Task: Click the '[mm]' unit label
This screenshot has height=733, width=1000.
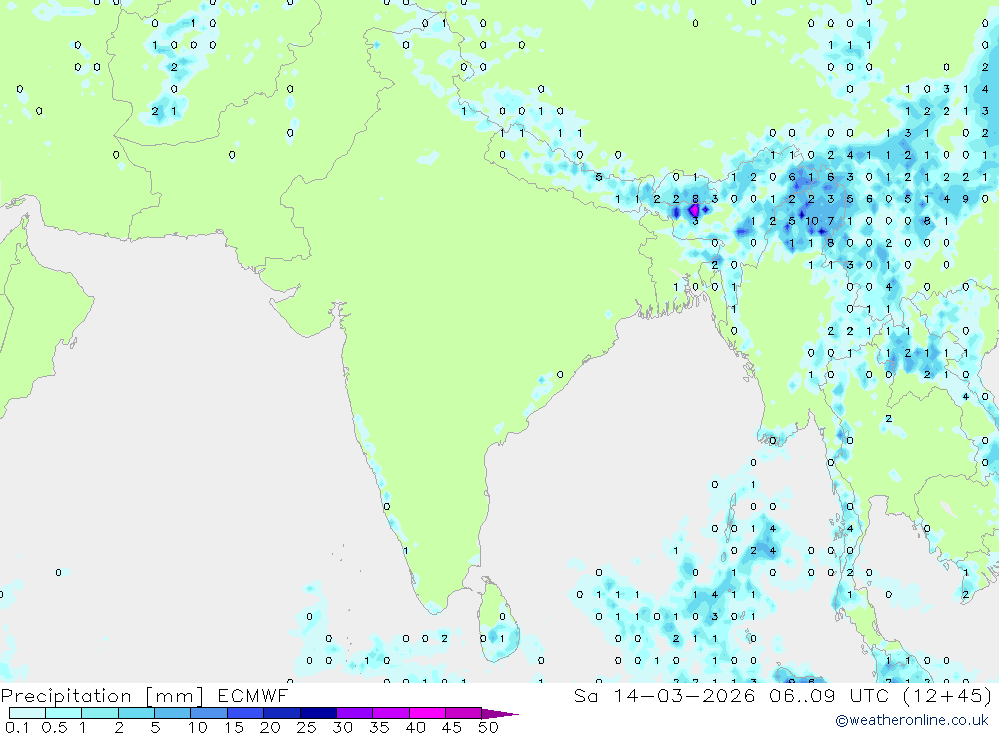Action: [175, 696]
